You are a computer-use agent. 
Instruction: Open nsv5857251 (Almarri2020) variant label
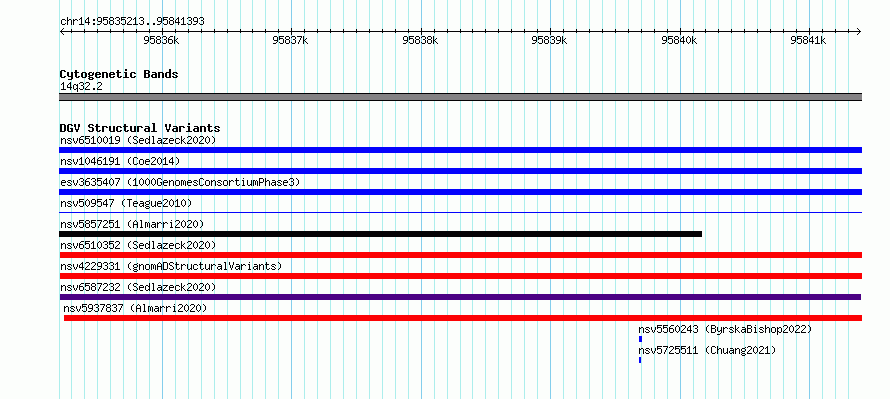(132, 224)
